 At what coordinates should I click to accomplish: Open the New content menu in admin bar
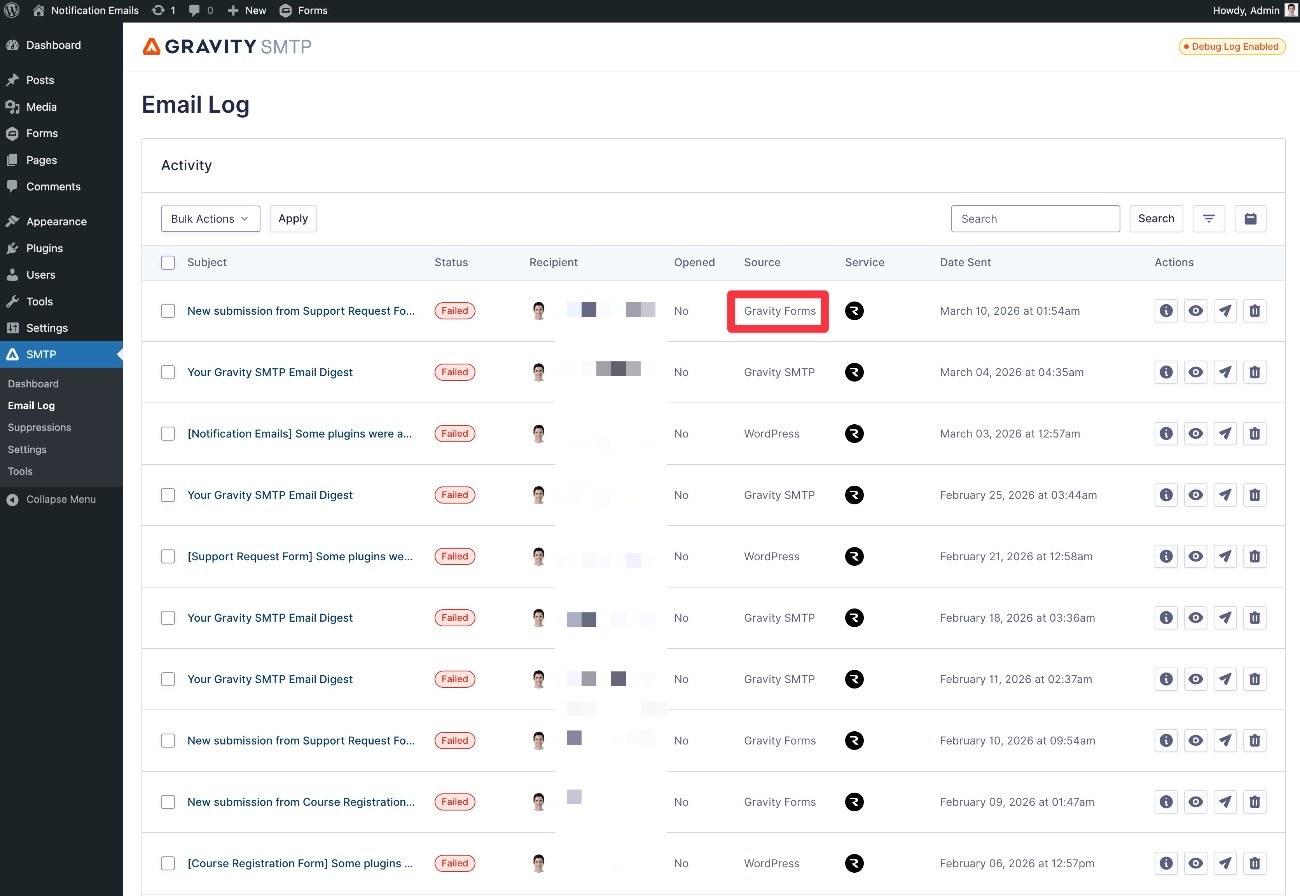point(246,10)
